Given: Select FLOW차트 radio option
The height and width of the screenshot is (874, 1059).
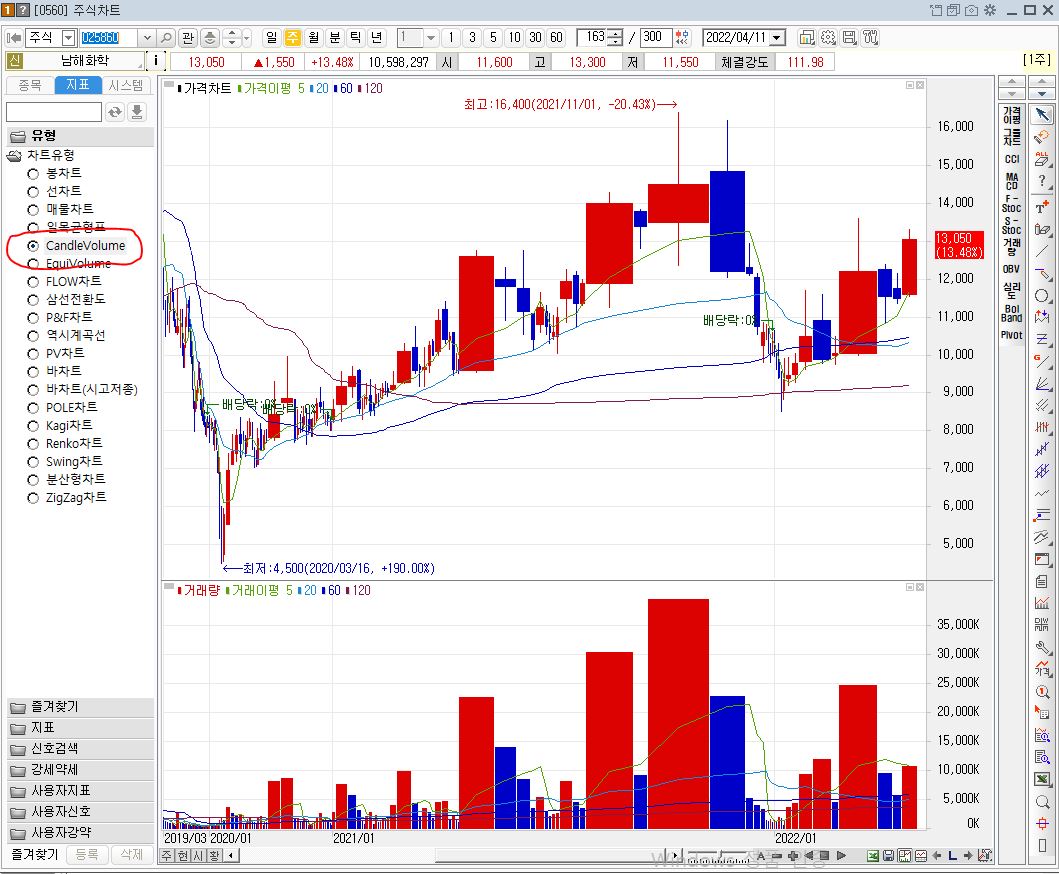Looking at the screenshot, I should point(33,282).
